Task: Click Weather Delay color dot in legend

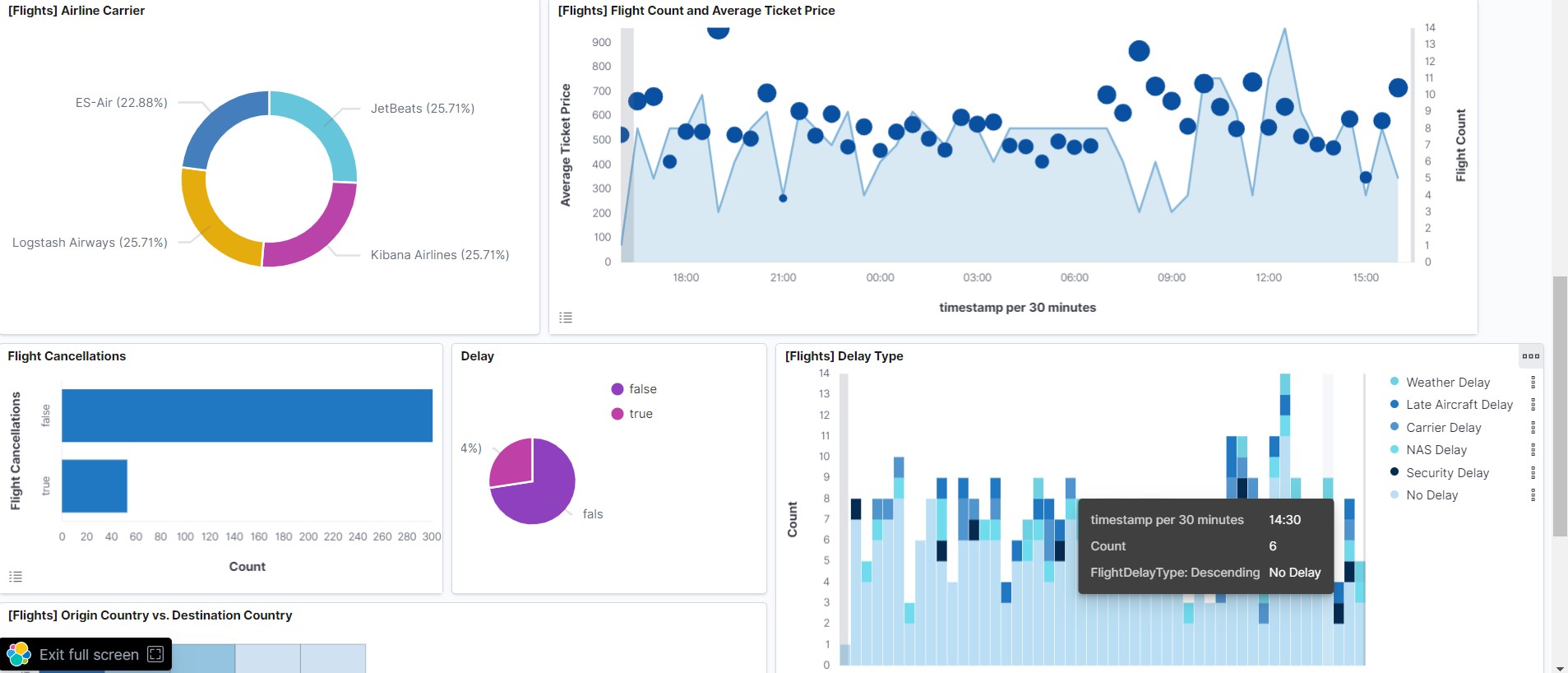Action: tap(1395, 382)
